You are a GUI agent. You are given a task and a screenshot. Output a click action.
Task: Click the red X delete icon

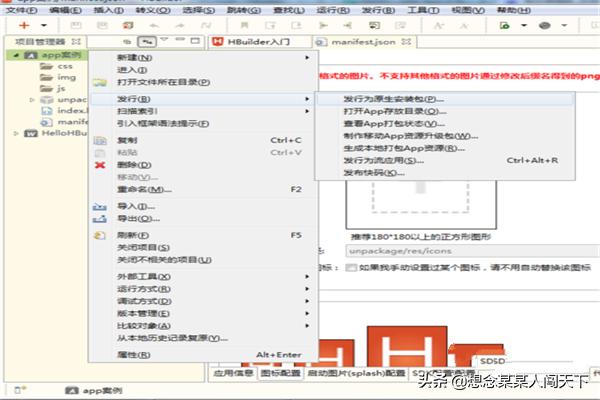(99, 164)
